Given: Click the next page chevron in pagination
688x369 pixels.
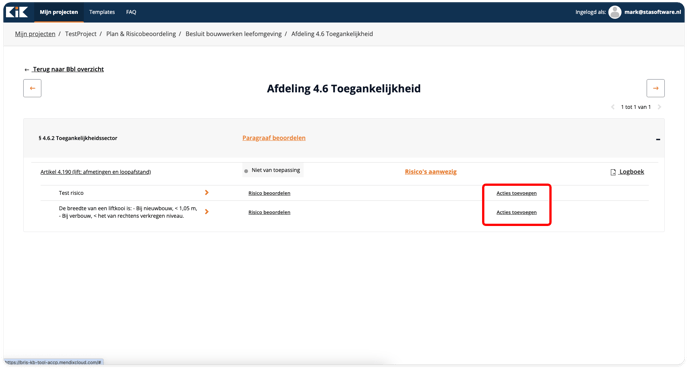Looking at the screenshot, I should click(659, 107).
